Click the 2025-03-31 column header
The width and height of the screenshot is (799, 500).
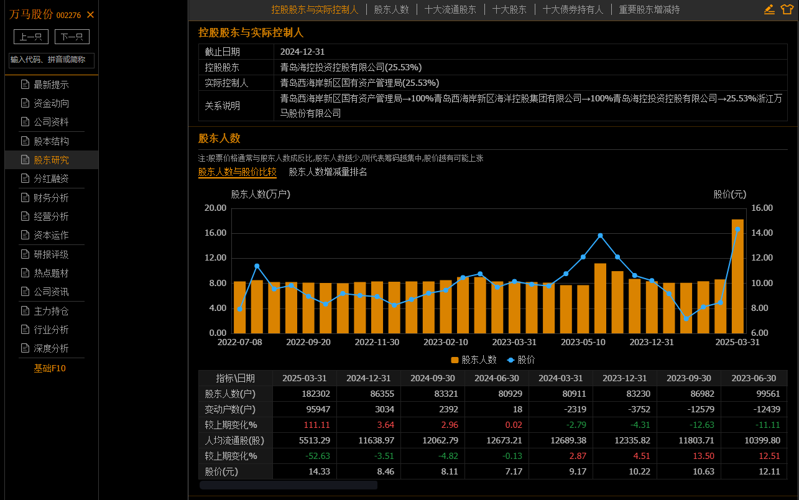point(304,378)
